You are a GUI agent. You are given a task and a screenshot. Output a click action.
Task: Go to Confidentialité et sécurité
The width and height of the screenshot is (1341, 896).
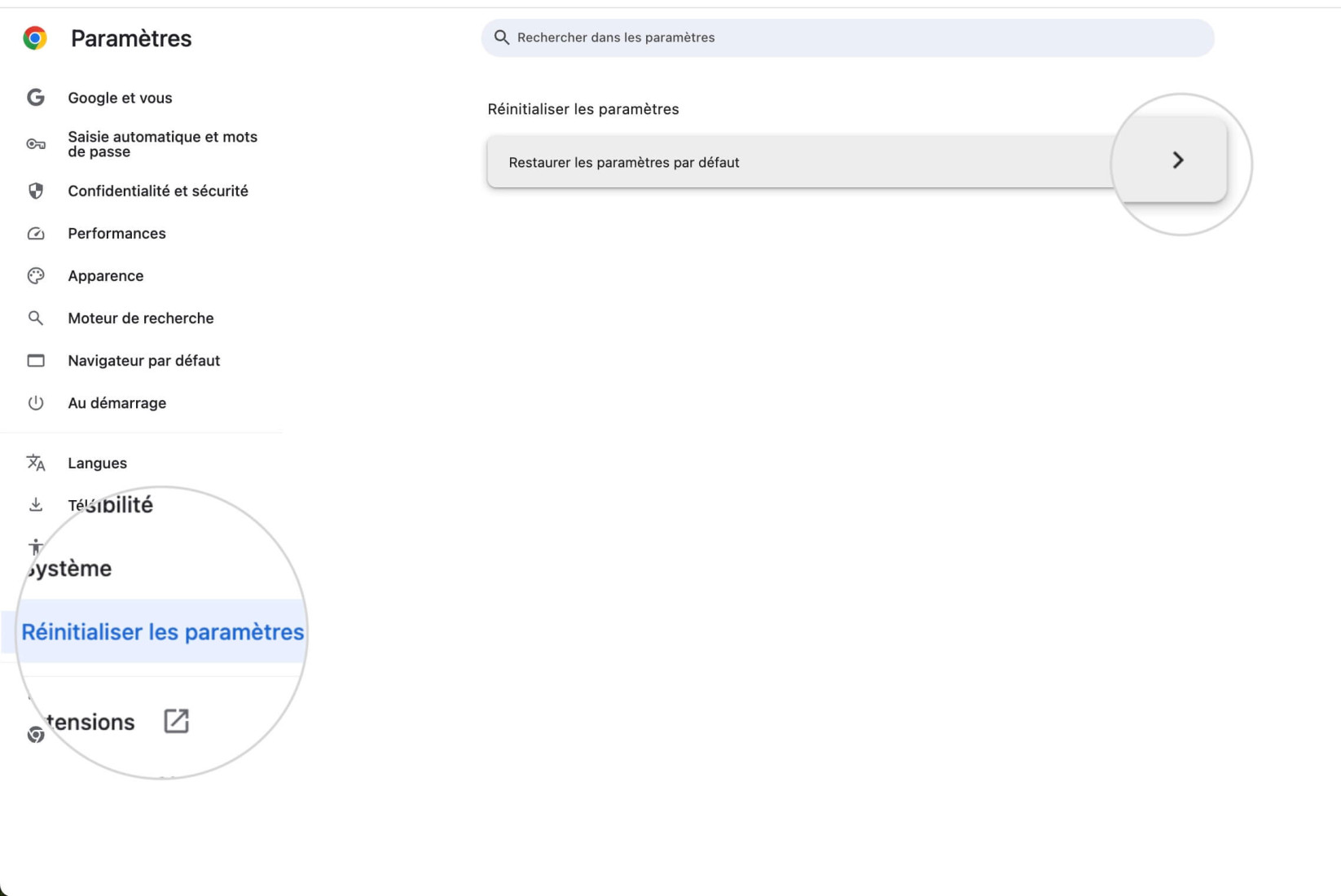click(x=158, y=191)
